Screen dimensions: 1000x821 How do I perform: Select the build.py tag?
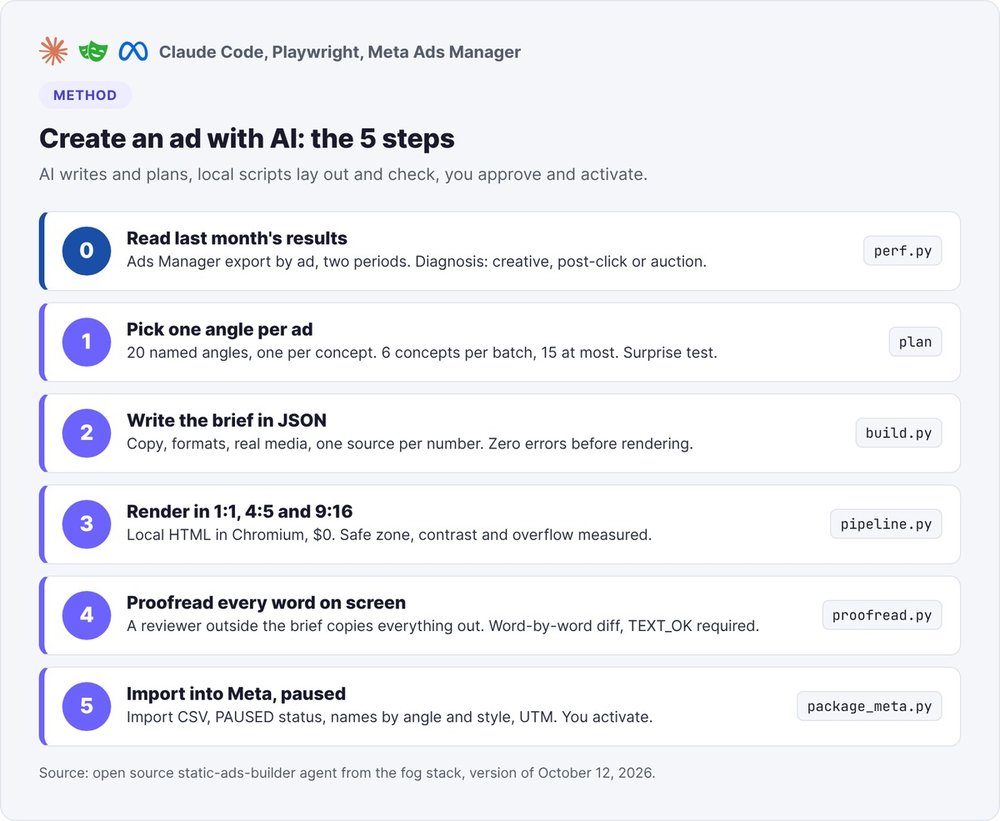tap(899, 433)
